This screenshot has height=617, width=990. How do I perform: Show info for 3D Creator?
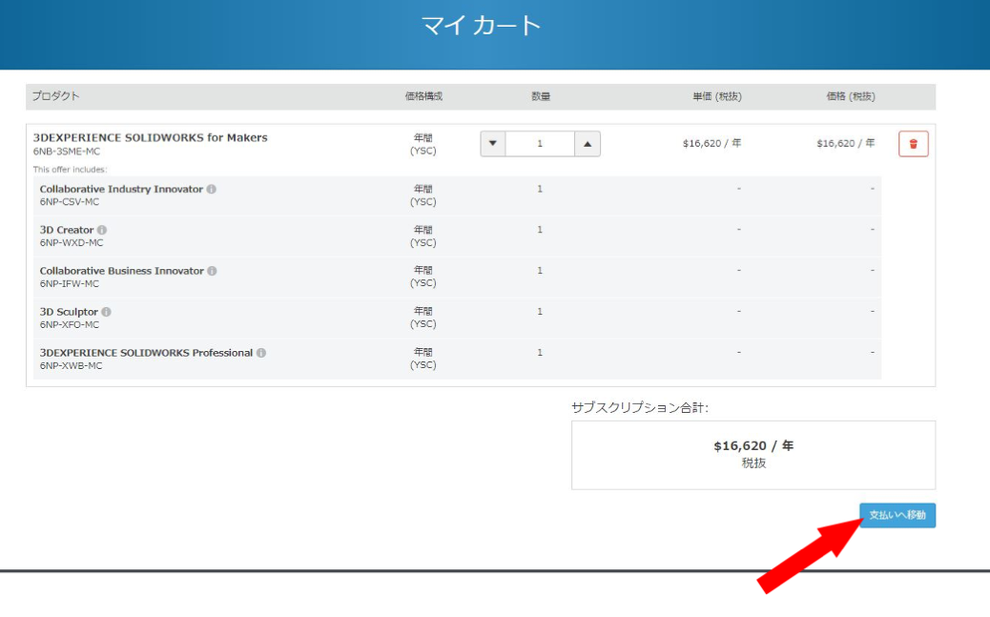pyautogui.click(x=102, y=230)
